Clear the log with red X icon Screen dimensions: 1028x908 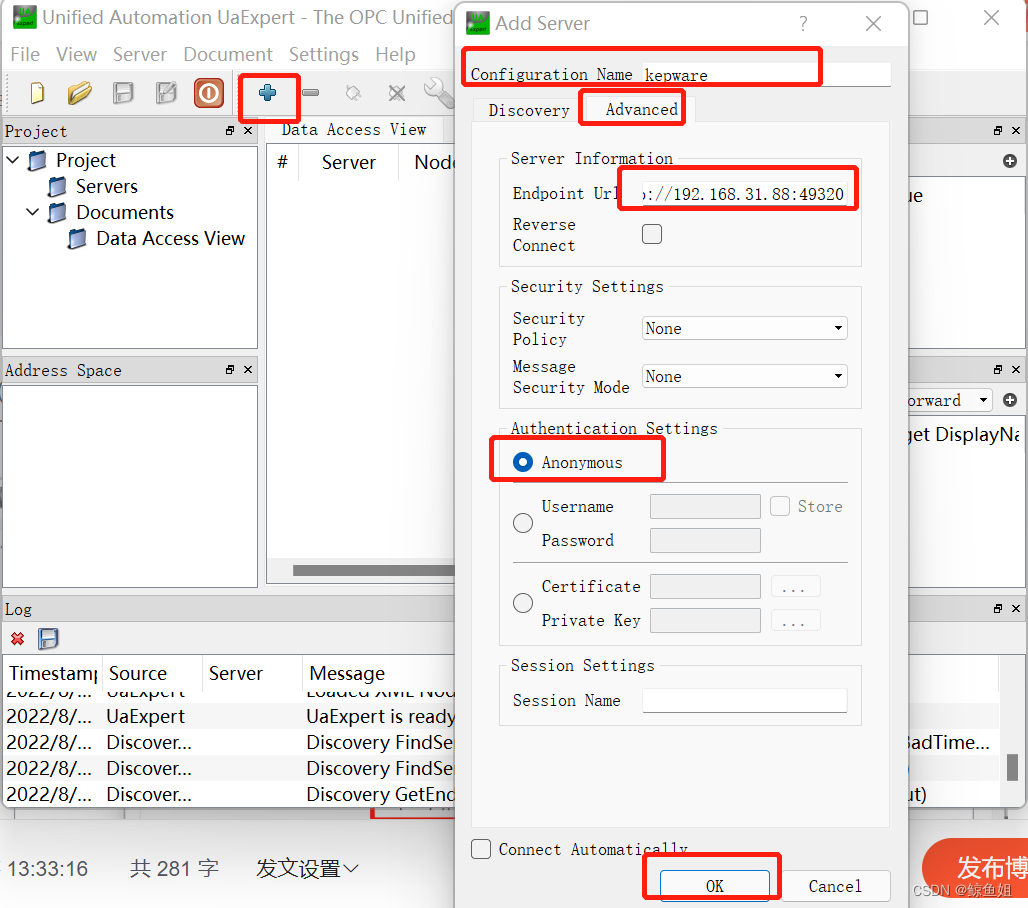tap(18, 639)
